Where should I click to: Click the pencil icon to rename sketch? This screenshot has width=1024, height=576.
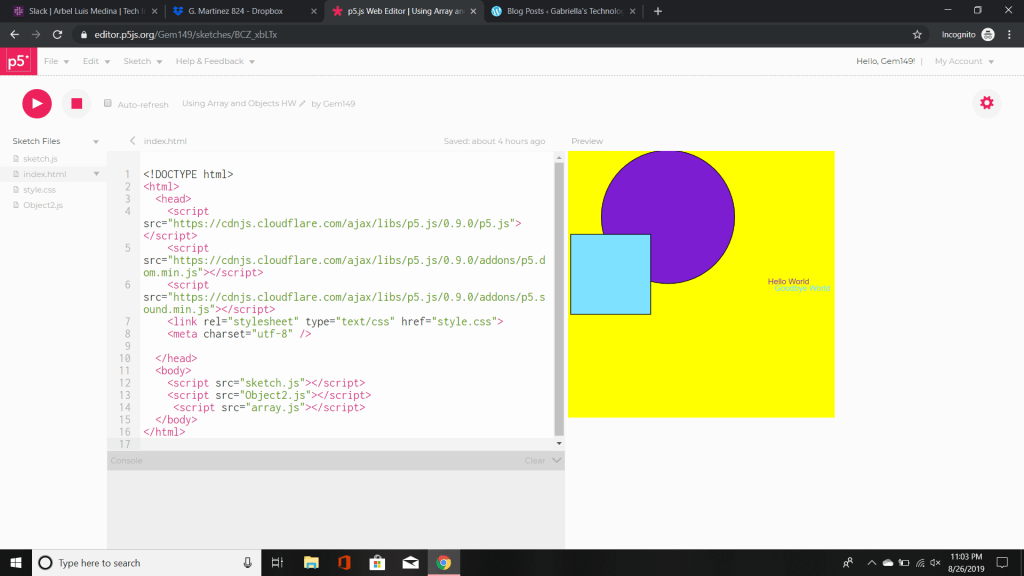click(x=302, y=104)
